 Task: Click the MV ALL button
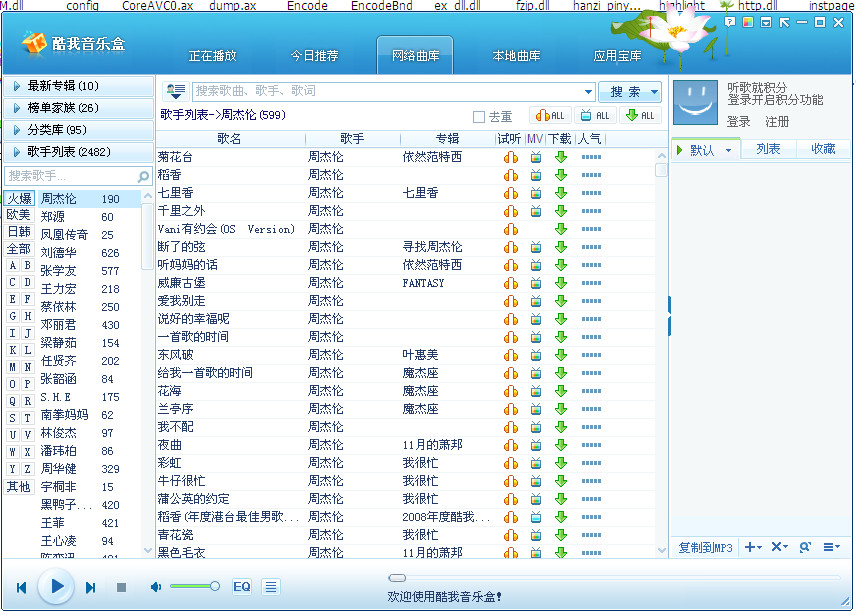[x=595, y=116]
